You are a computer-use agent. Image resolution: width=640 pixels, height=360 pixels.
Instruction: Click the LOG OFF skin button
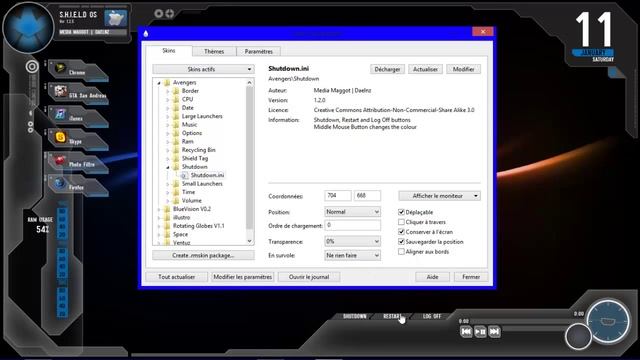click(x=431, y=316)
